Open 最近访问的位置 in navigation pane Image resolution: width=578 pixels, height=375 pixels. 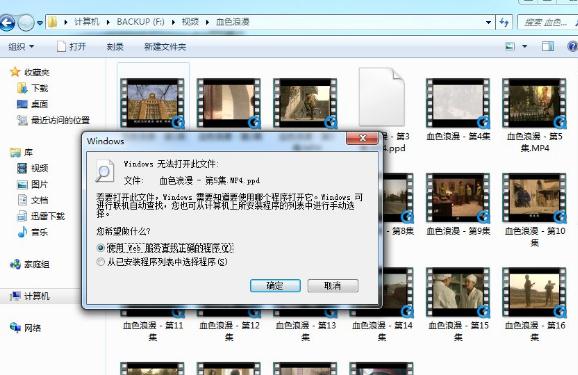tap(53, 120)
